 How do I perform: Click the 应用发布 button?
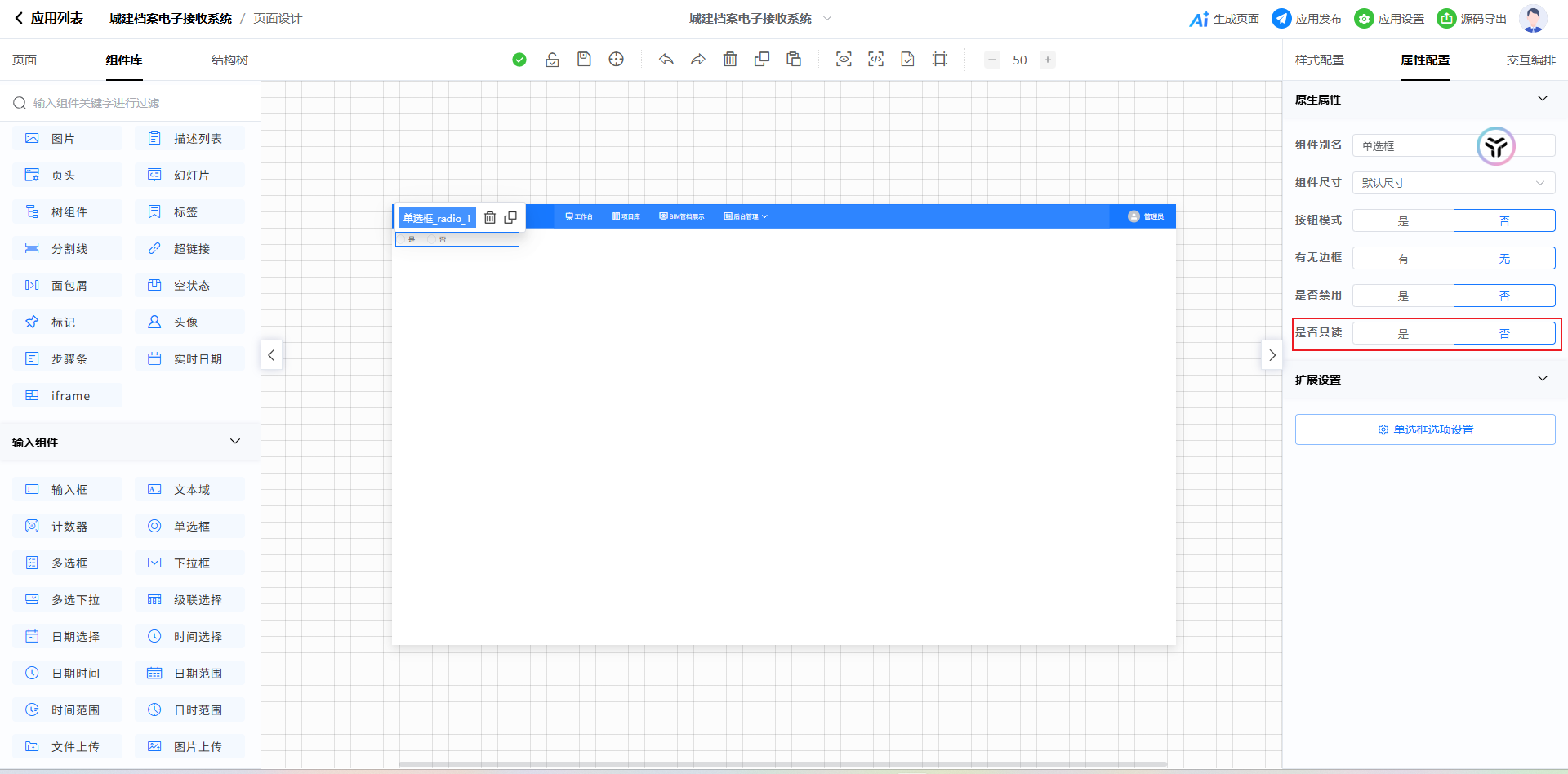coord(1307,19)
